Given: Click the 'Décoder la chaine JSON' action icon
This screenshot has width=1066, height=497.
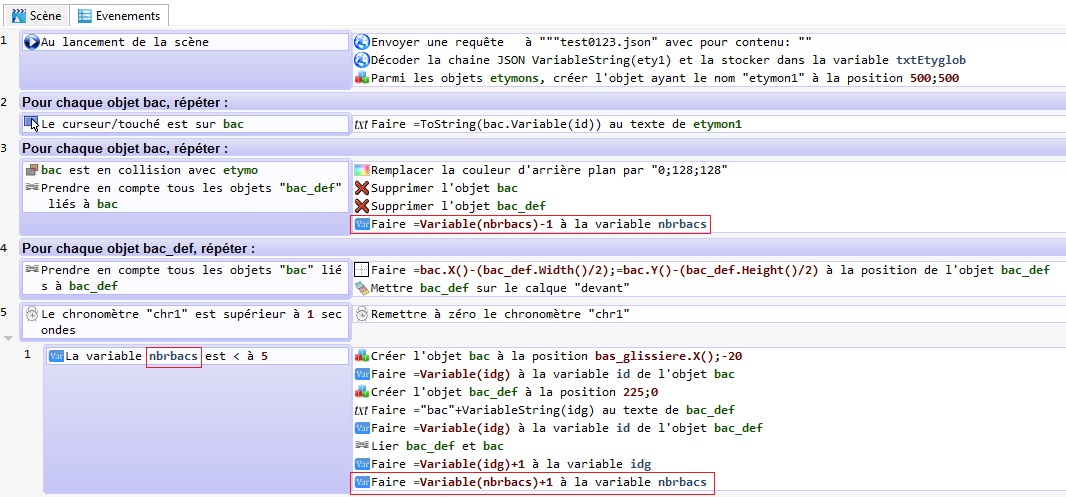Looking at the screenshot, I should [362, 61].
